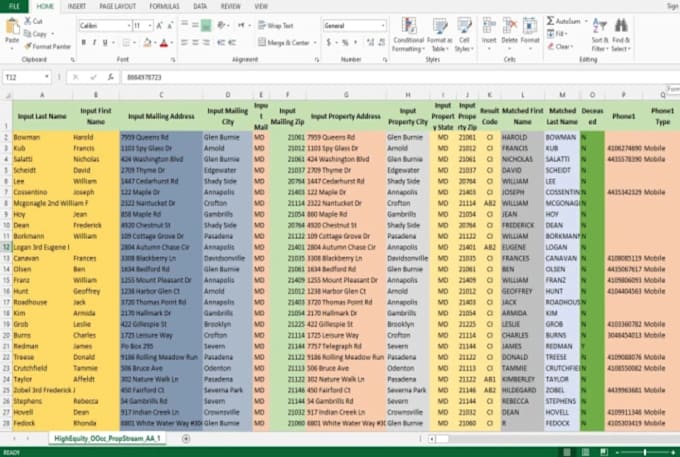Click the Copy button in Clipboard group
Image resolution: width=680 pixels, height=457 pixels.
click(36, 33)
